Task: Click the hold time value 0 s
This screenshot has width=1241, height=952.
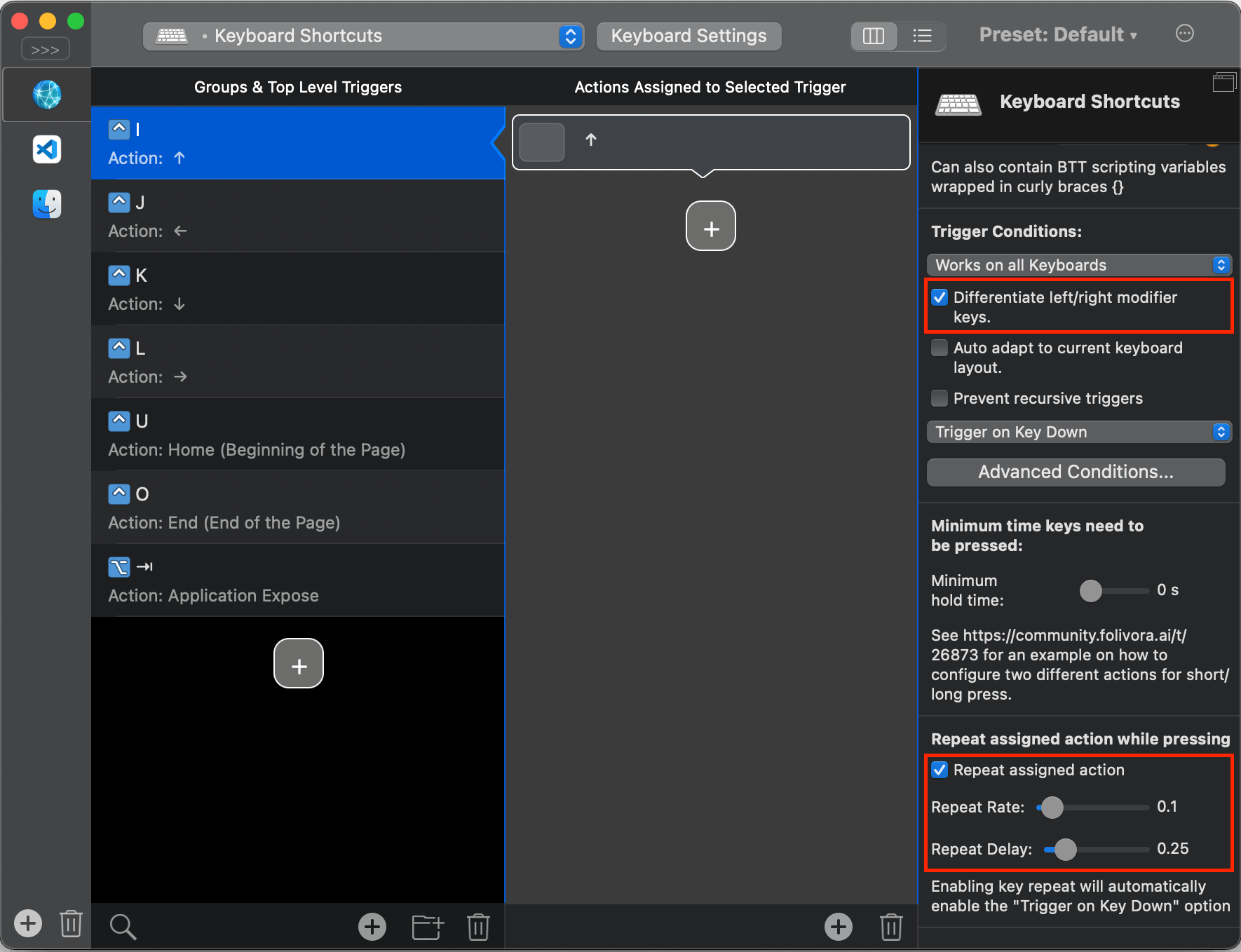Action: [1167, 590]
